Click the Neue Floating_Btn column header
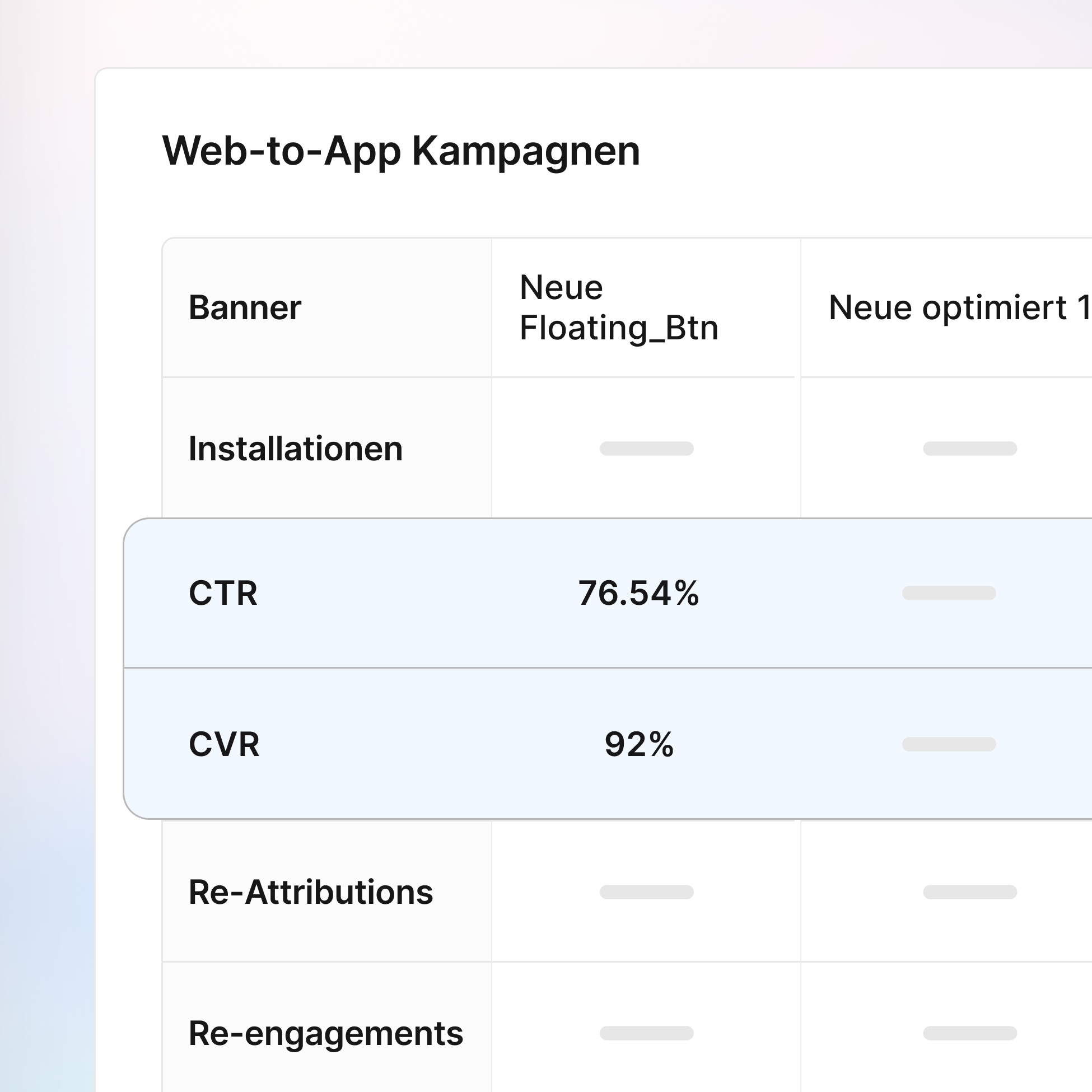This screenshot has width=1092, height=1092. [619, 308]
